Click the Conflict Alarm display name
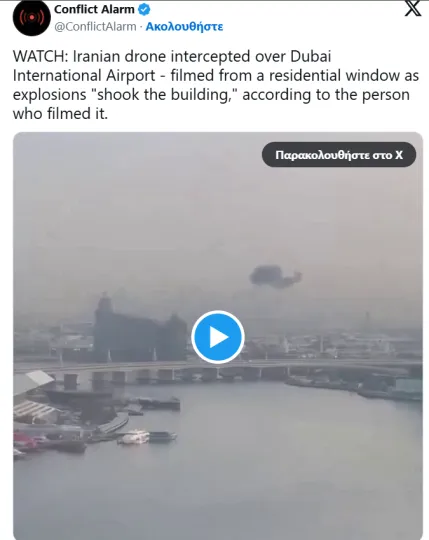The height and width of the screenshot is (540, 429). tap(94, 9)
